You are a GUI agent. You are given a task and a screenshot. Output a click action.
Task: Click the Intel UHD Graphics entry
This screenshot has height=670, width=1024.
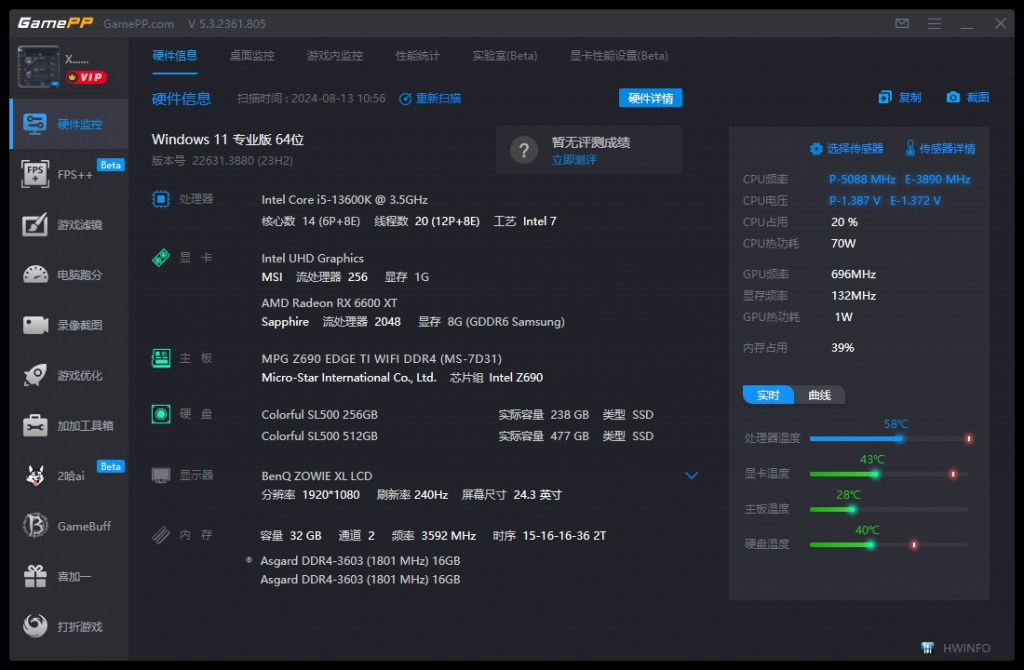[x=312, y=259]
